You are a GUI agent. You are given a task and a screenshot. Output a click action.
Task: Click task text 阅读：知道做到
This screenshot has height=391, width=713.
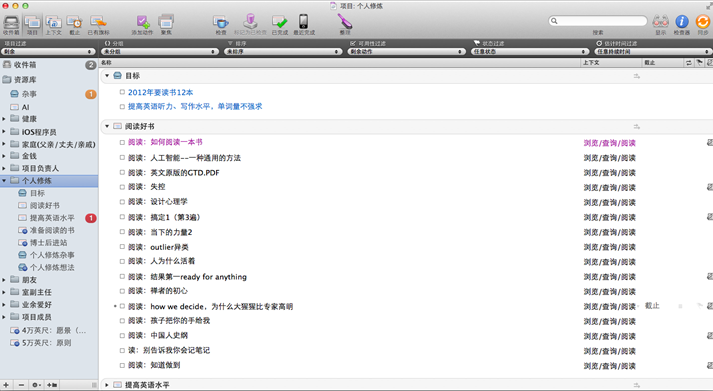click(x=154, y=365)
